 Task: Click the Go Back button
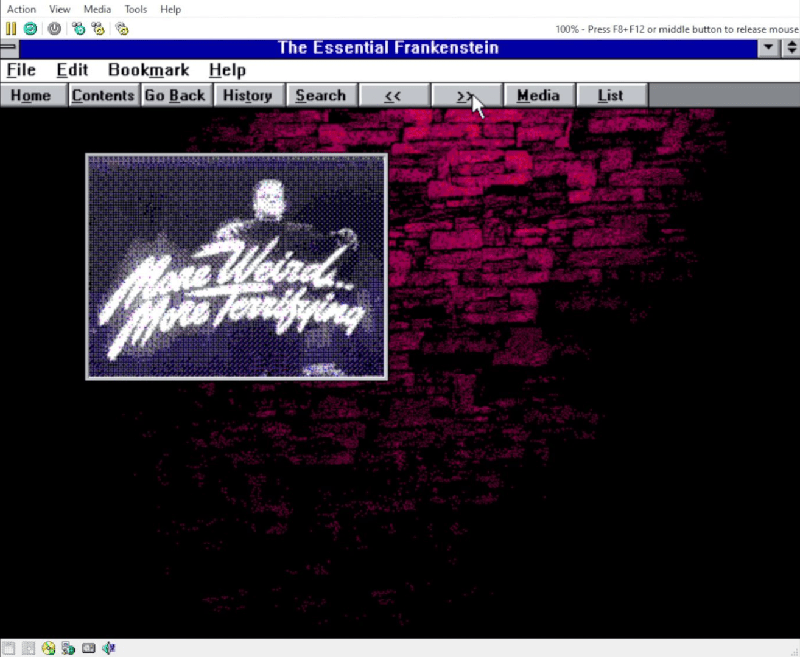click(176, 95)
